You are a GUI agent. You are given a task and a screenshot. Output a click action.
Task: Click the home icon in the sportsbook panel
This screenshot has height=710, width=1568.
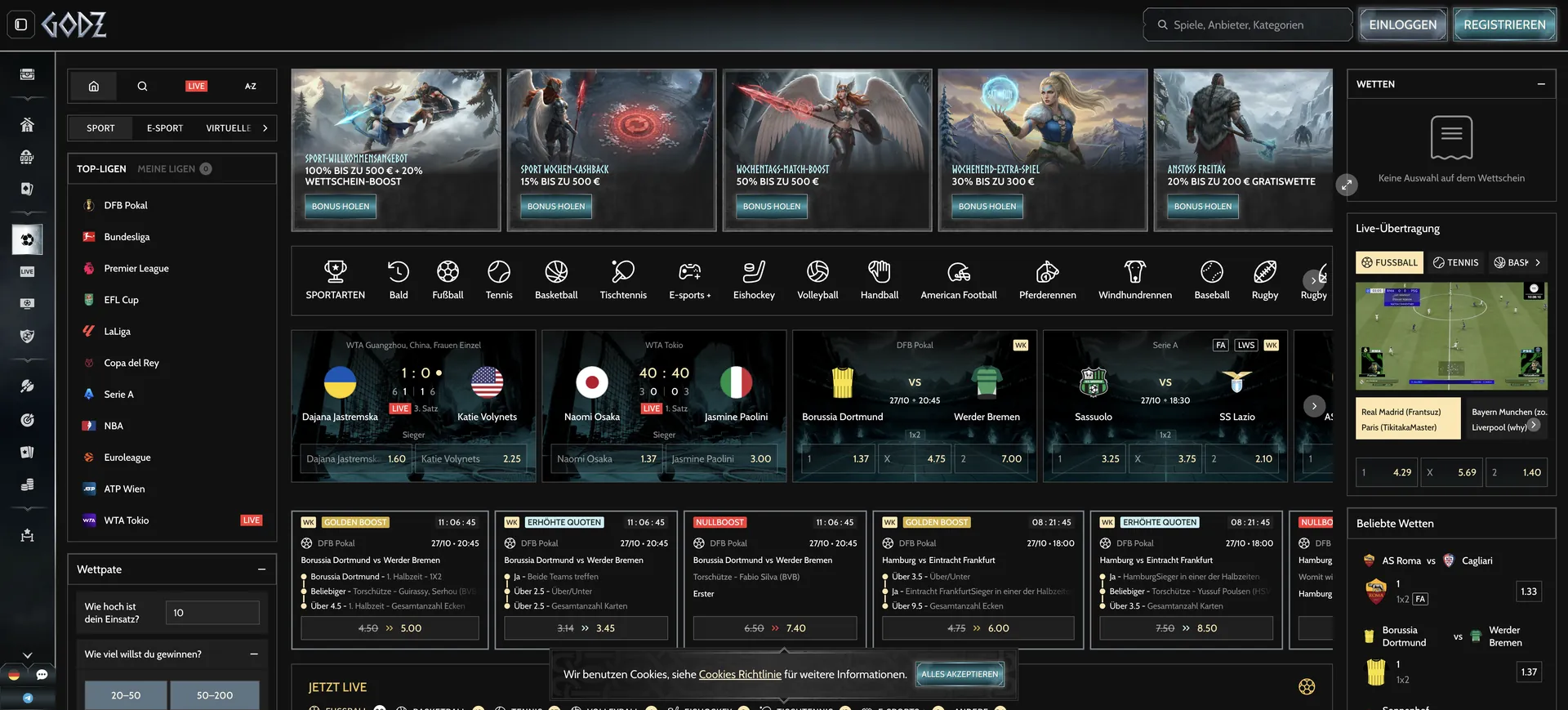tap(94, 86)
